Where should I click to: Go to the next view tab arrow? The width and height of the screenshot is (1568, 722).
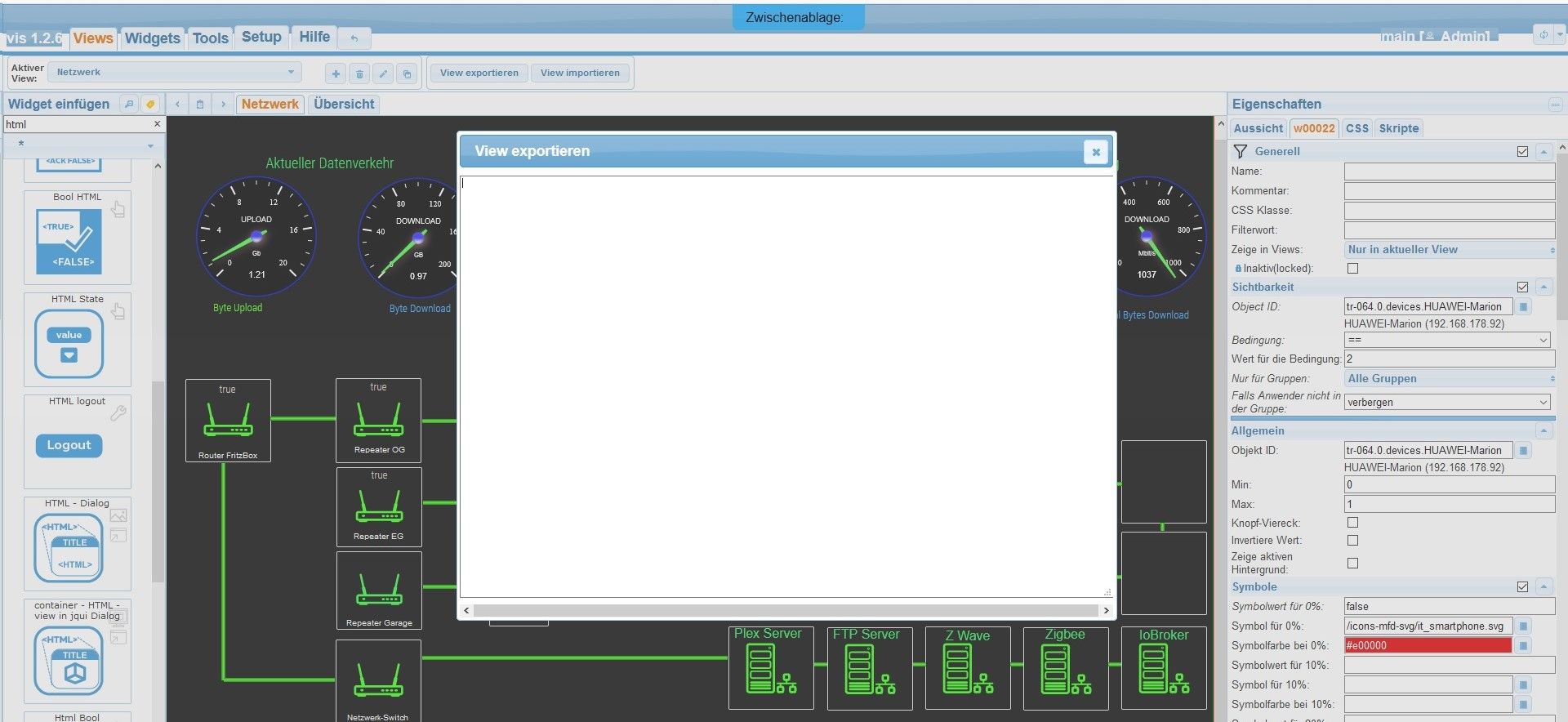click(x=224, y=104)
